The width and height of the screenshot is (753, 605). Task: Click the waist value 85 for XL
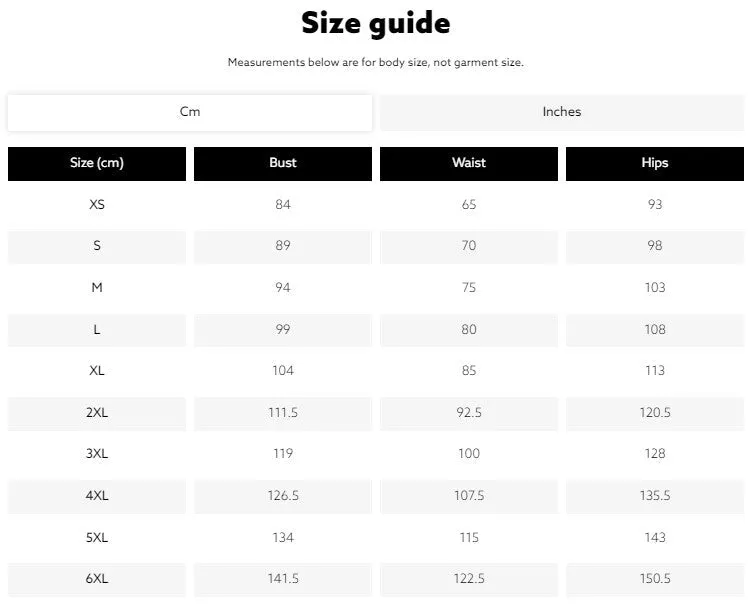[x=469, y=371]
